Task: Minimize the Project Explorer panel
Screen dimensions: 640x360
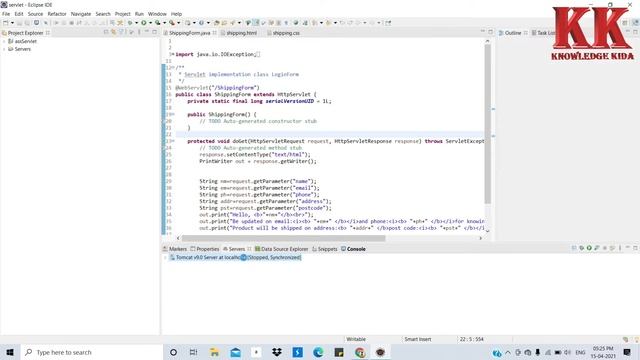Action: pos(147,32)
